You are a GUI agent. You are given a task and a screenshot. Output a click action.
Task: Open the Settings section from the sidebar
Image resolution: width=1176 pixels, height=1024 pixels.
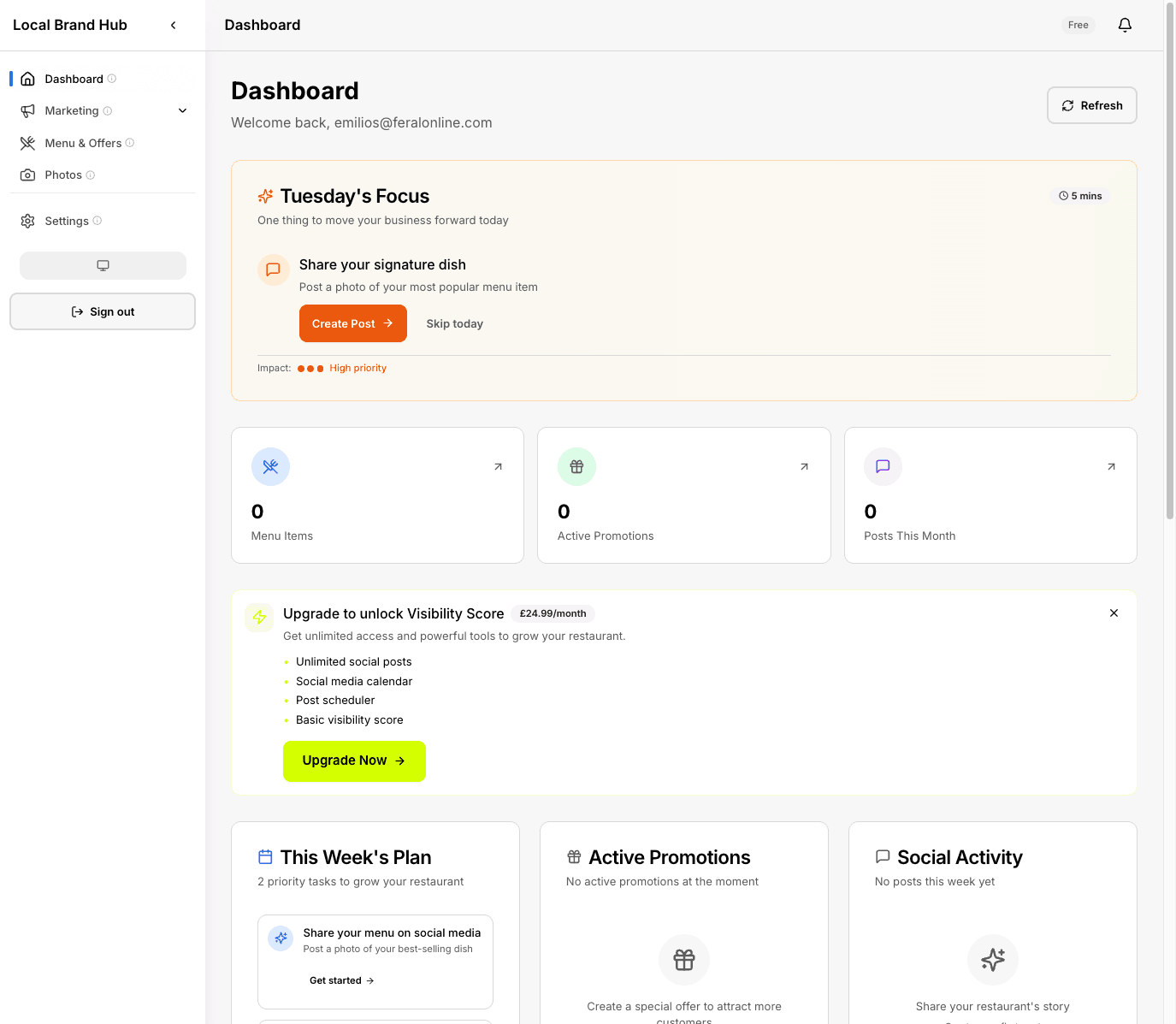coord(67,221)
